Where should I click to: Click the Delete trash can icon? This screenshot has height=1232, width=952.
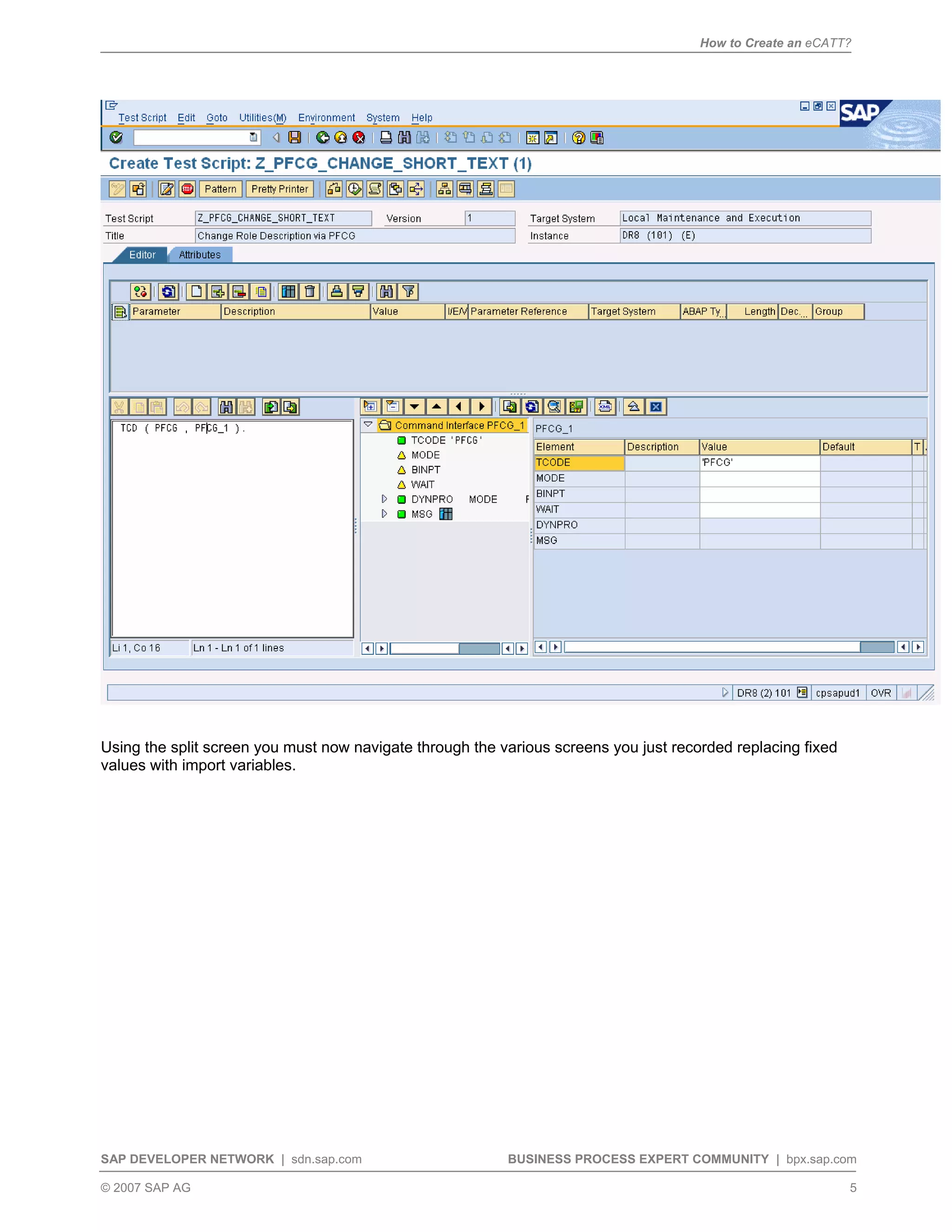click(x=310, y=291)
